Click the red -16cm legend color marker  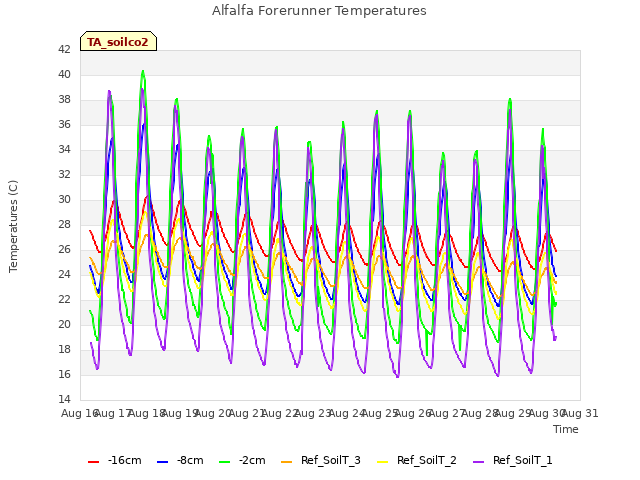[x=93, y=462]
